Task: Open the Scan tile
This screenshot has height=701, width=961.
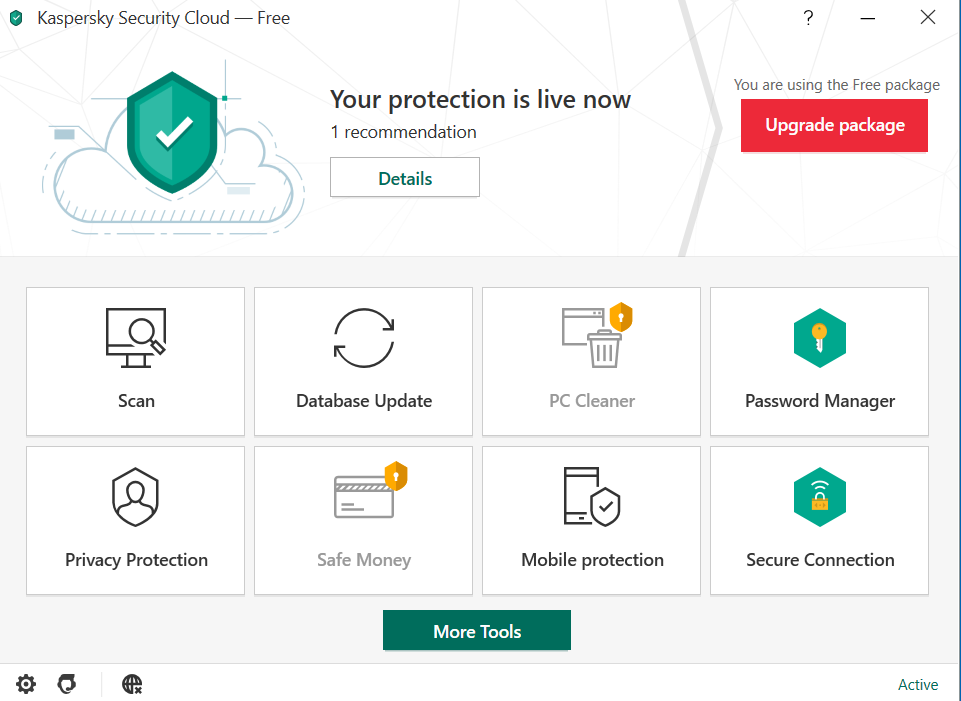Action: (x=135, y=362)
